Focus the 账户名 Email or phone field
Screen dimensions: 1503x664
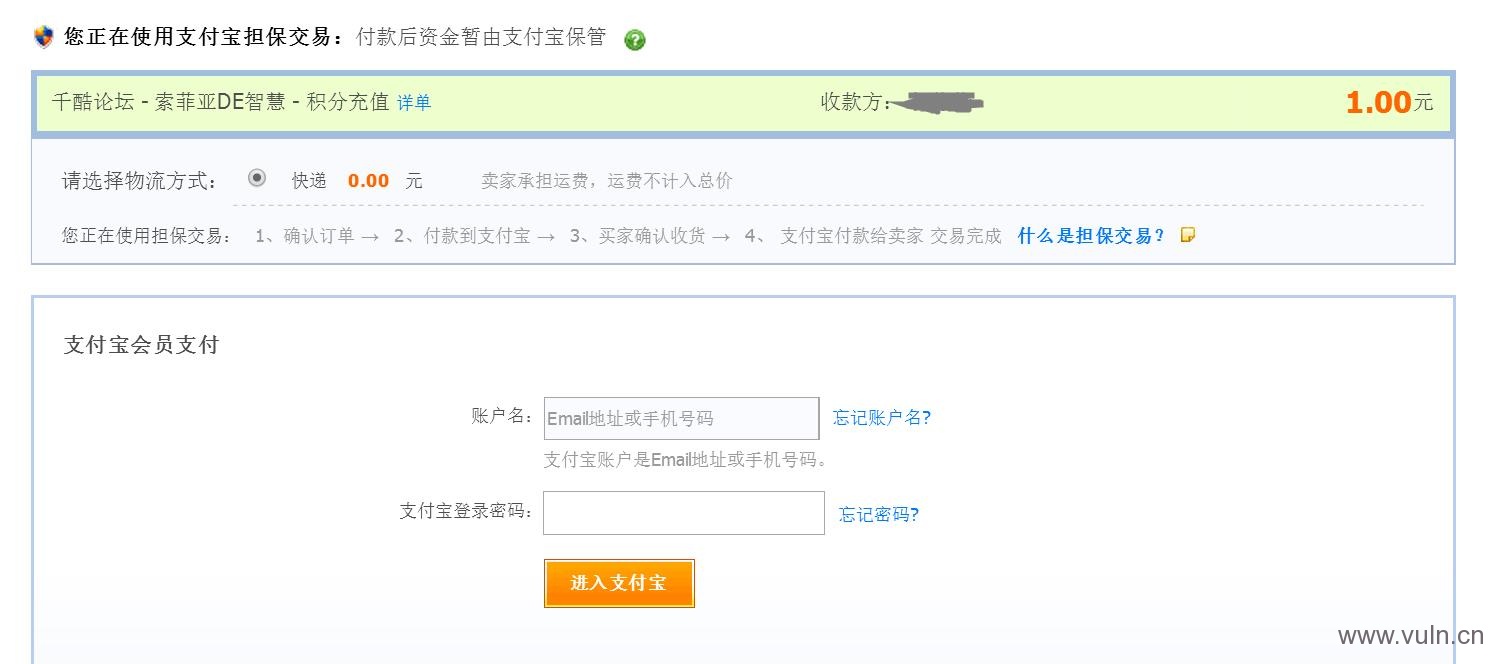pyautogui.click(x=681, y=418)
